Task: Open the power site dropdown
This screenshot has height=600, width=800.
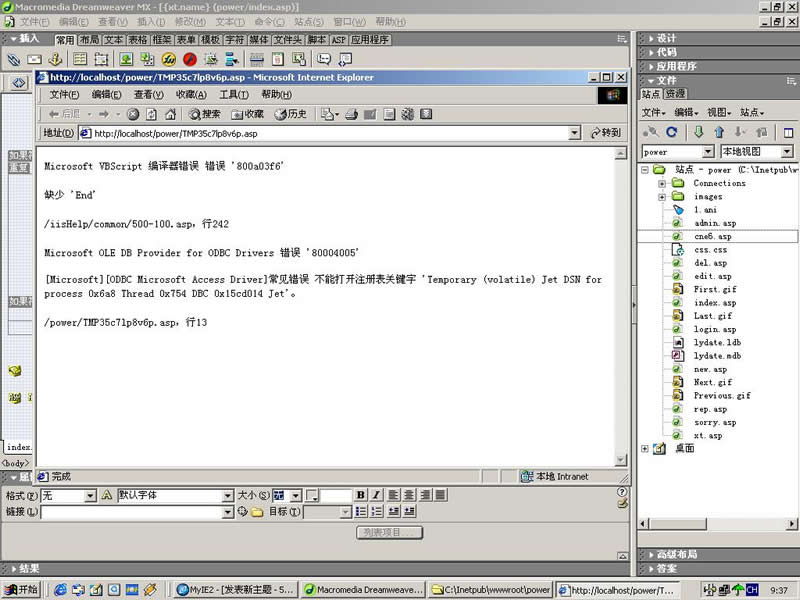Action: 708,152
